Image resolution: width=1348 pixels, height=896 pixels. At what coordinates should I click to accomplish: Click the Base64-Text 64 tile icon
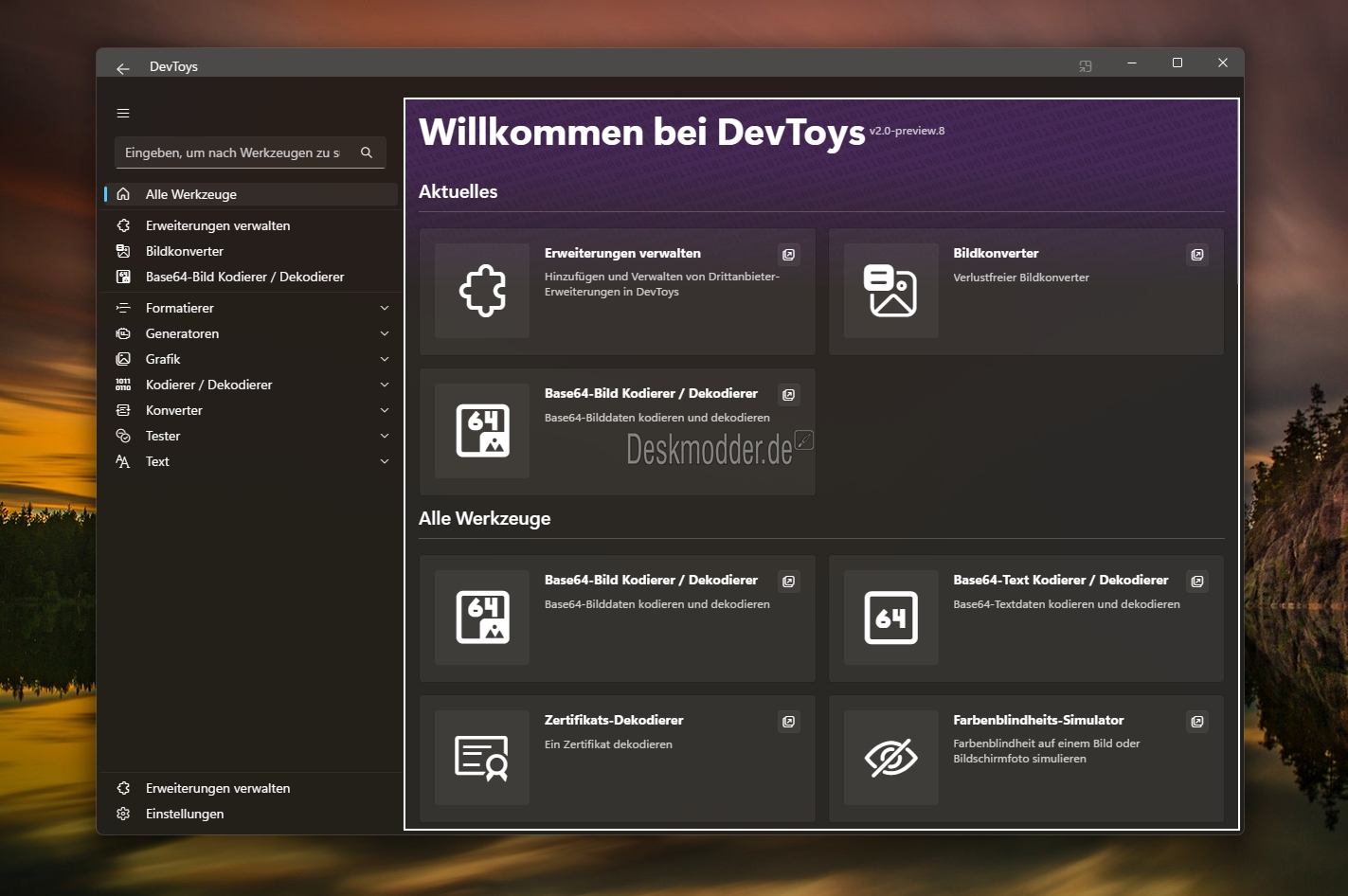click(x=891, y=618)
